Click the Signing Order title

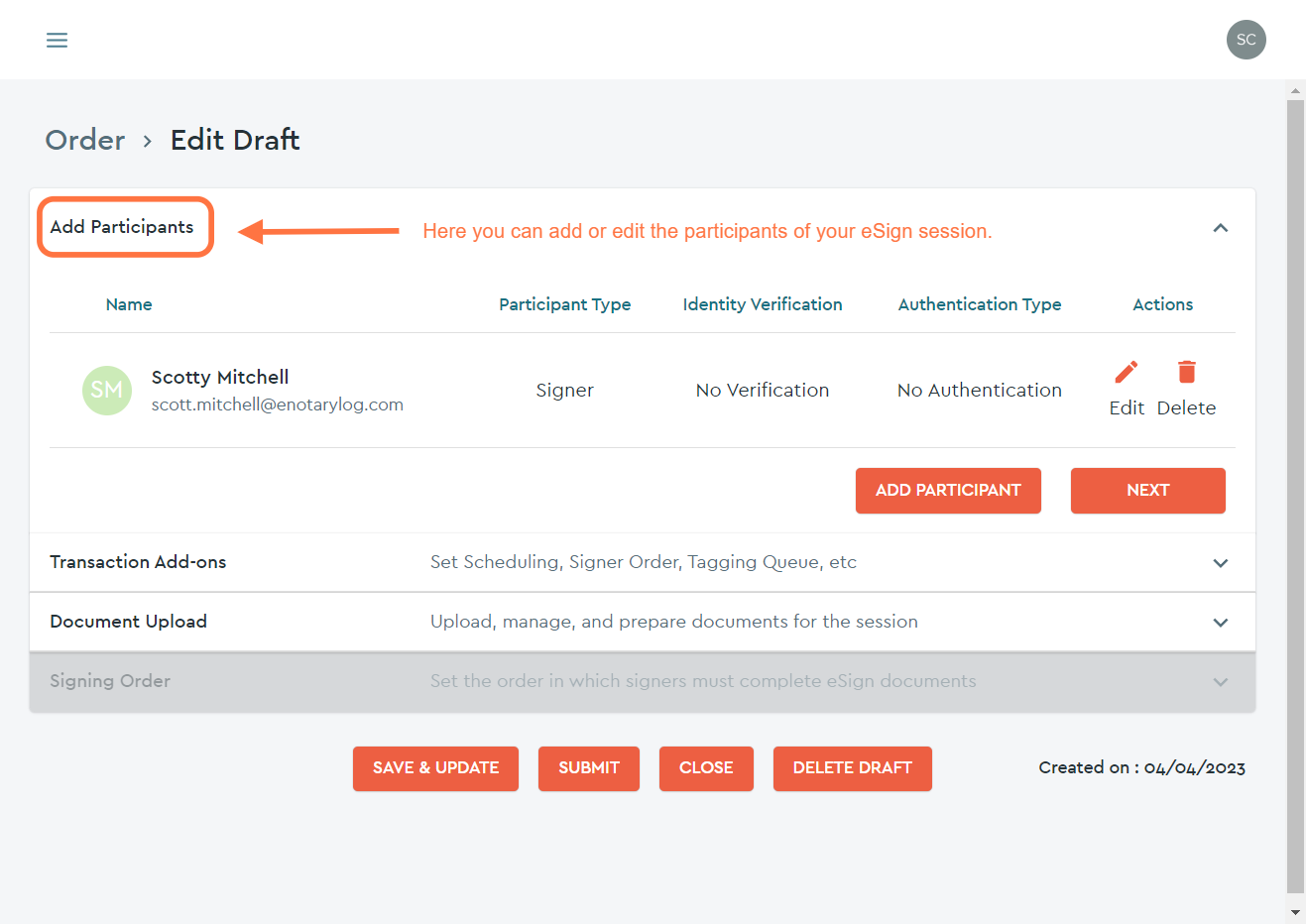(110, 681)
